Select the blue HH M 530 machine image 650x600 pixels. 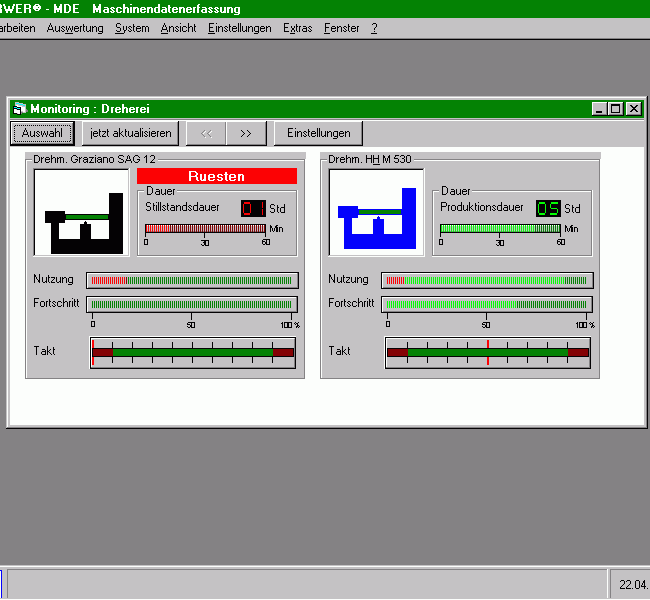(x=376, y=212)
